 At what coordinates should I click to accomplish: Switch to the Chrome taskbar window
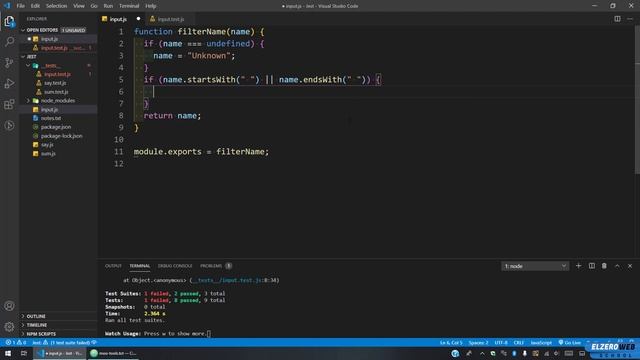click(113, 353)
